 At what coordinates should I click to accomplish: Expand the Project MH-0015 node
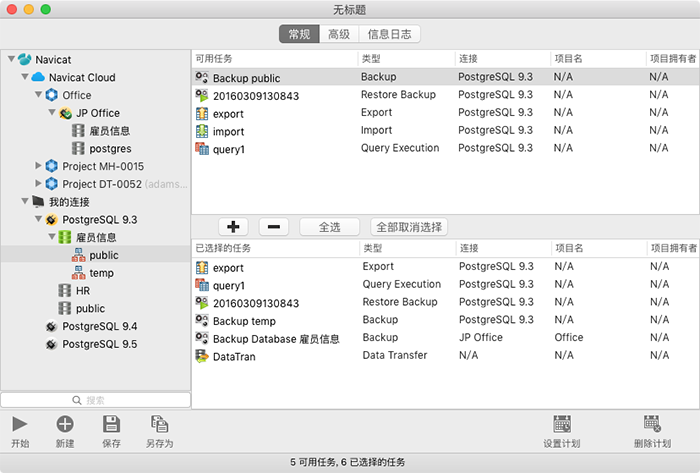tap(39, 166)
